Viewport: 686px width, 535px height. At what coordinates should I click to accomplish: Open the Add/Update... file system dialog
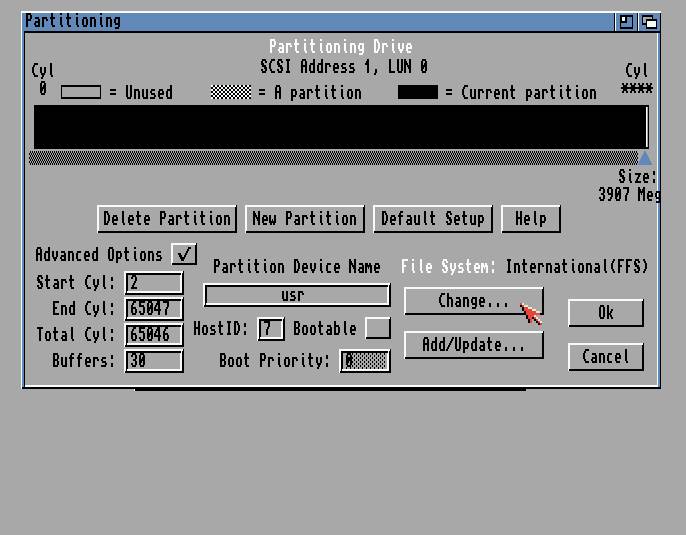click(x=473, y=345)
